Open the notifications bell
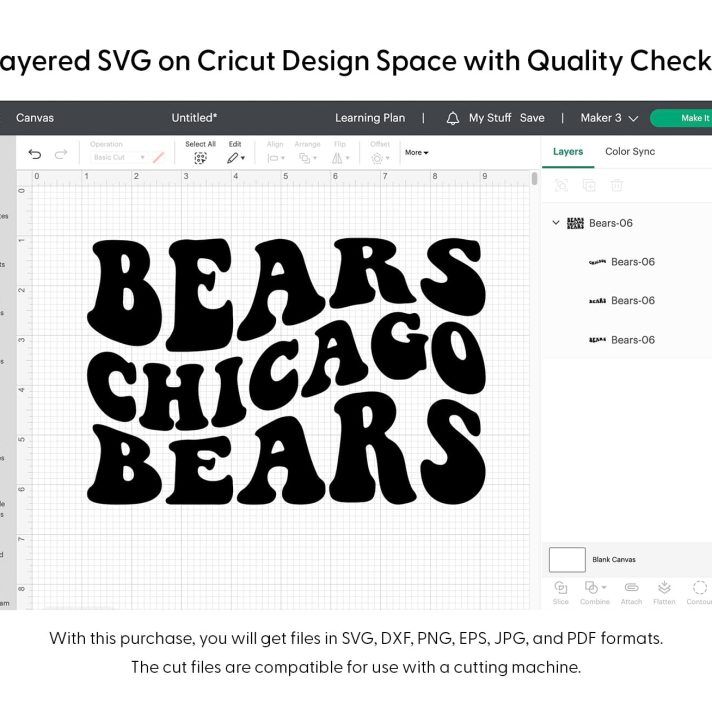Screen dimensions: 712x712 pyautogui.click(x=452, y=118)
